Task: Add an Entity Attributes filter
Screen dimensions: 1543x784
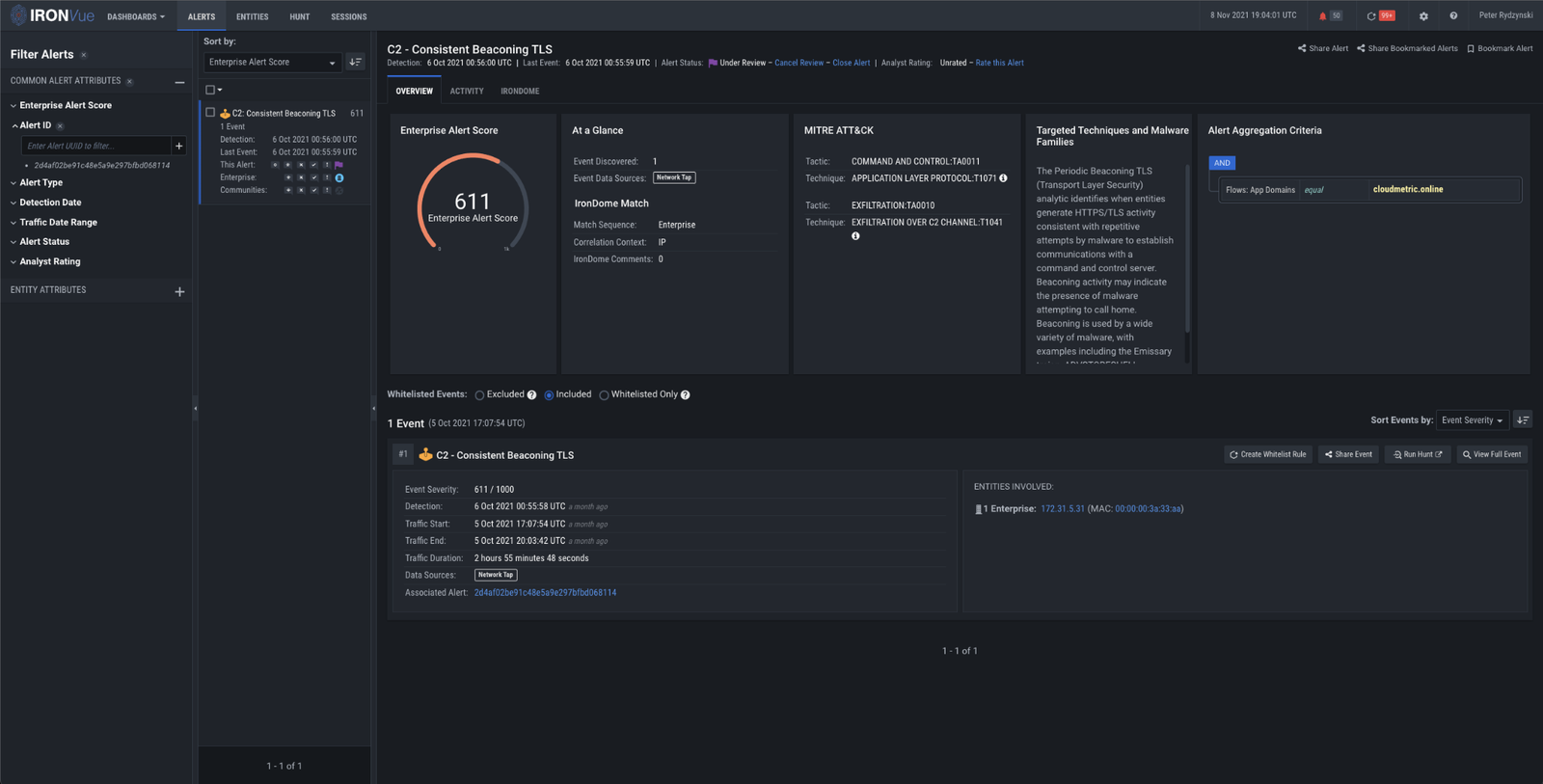Action: tap(179, 291)
